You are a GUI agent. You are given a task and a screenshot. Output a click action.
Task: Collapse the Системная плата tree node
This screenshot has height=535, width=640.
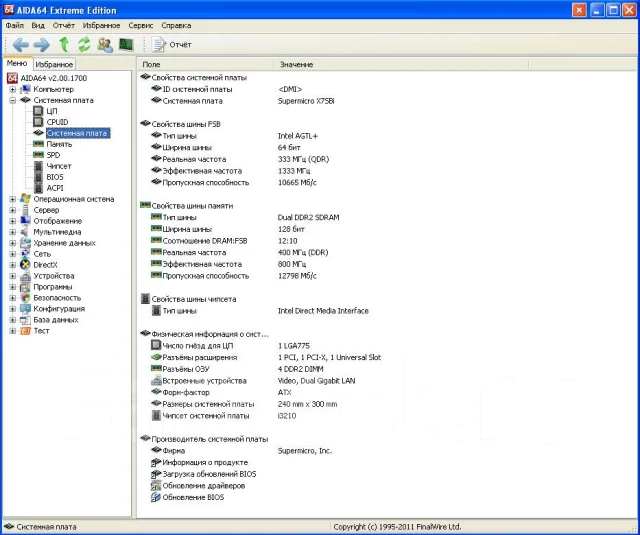click(13, 100)
